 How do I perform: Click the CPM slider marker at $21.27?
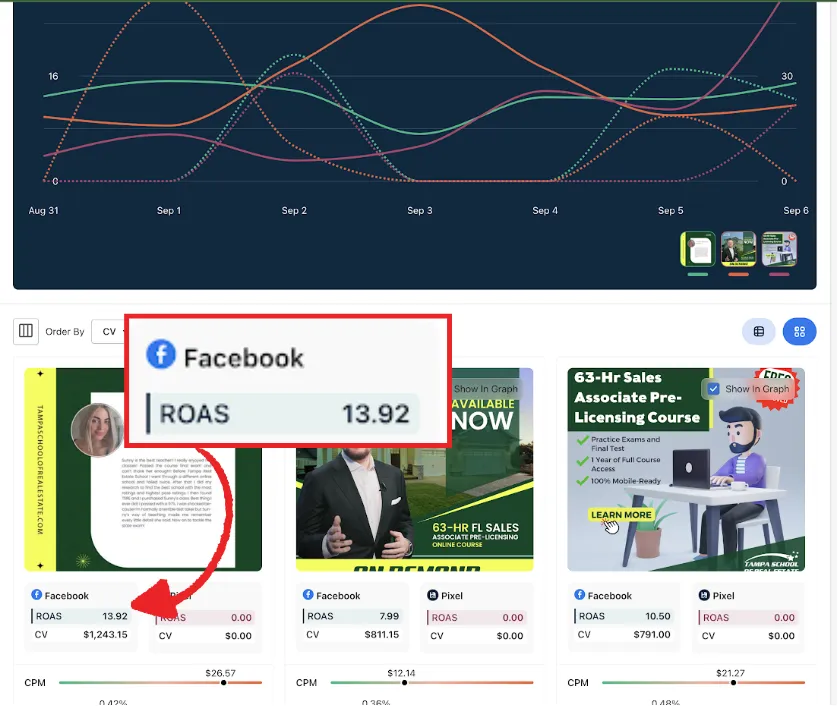[733, 682]
